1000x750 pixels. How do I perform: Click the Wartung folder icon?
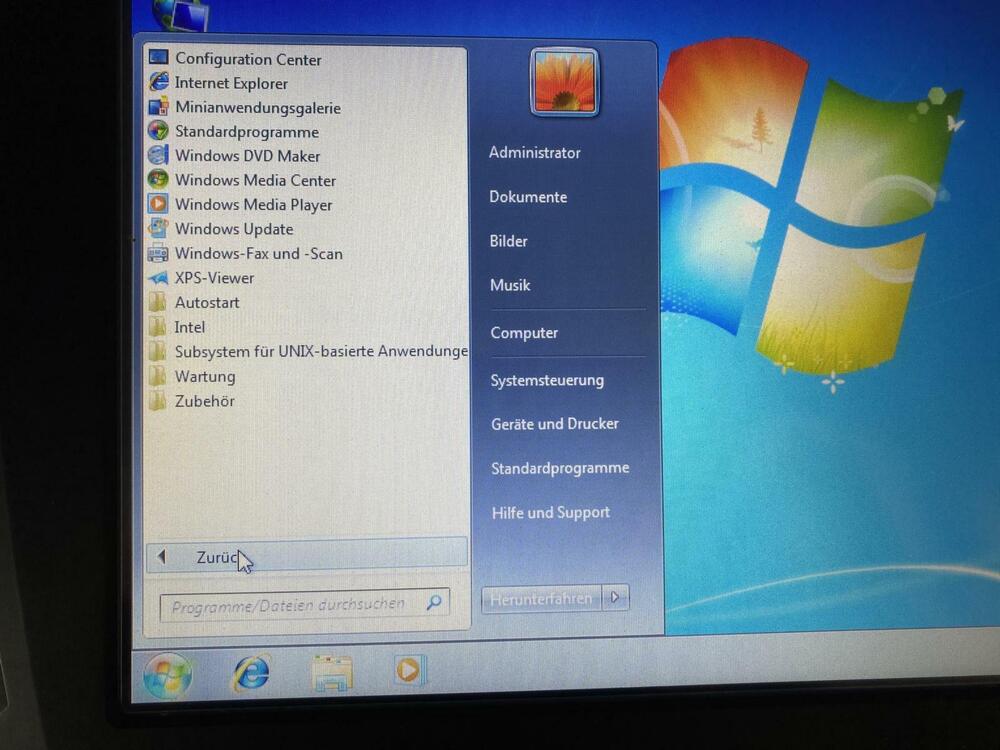[x=158, y=376]
